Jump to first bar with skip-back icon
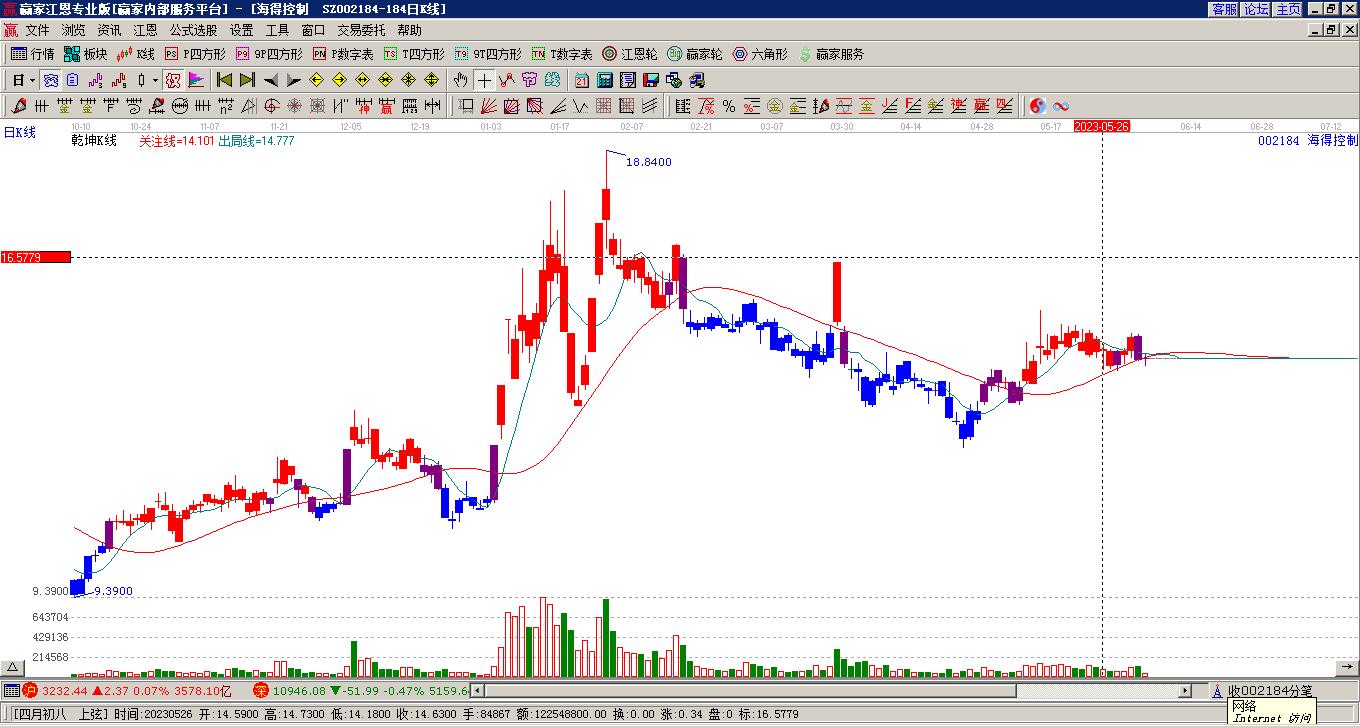 coord(224,80)
